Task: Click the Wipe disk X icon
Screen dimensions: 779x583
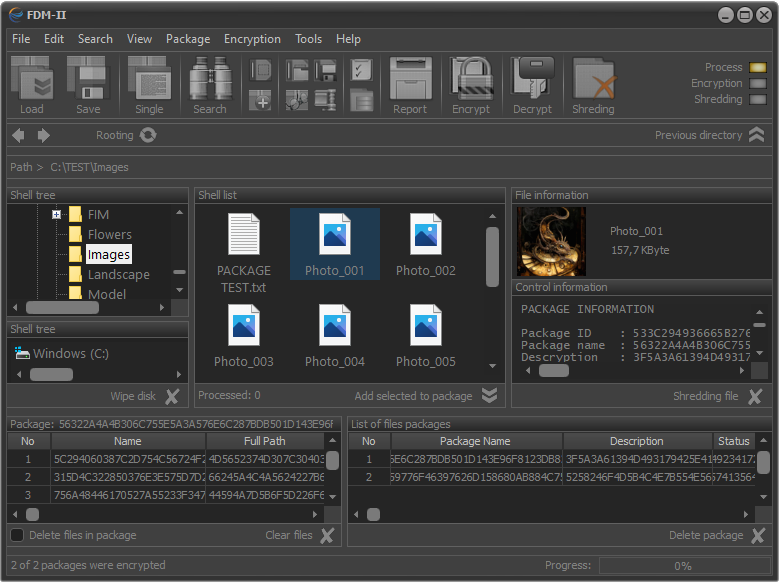Action: point(172,397)
